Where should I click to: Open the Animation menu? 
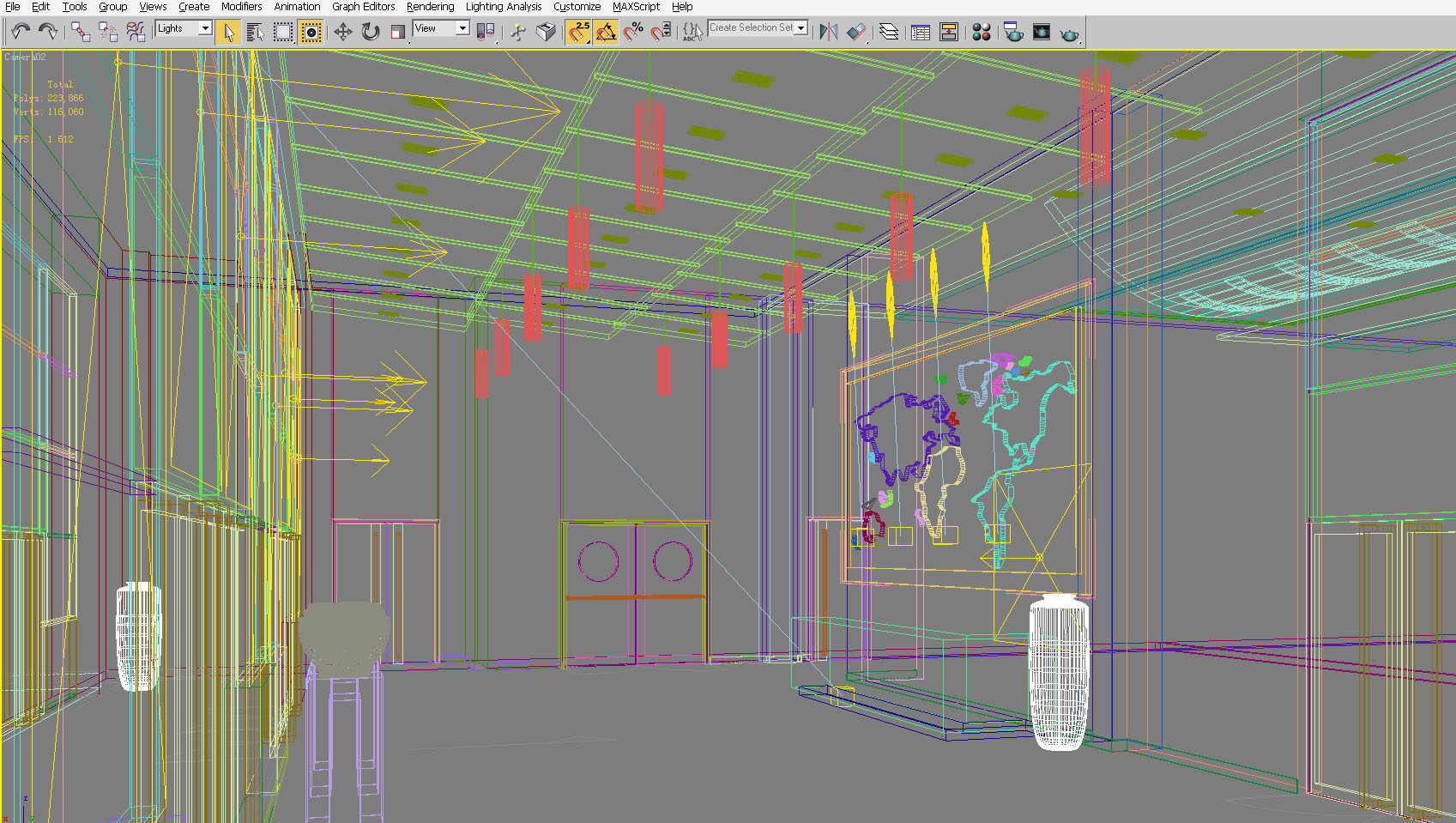297,7
